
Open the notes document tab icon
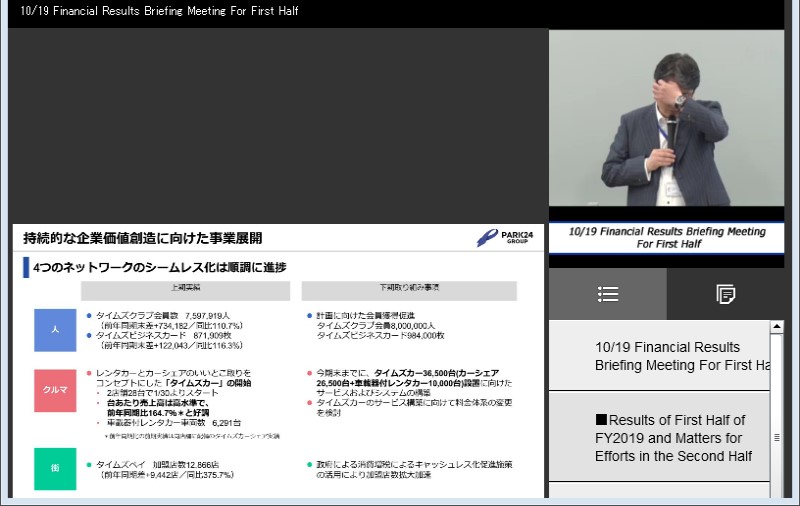coord(726,294)
